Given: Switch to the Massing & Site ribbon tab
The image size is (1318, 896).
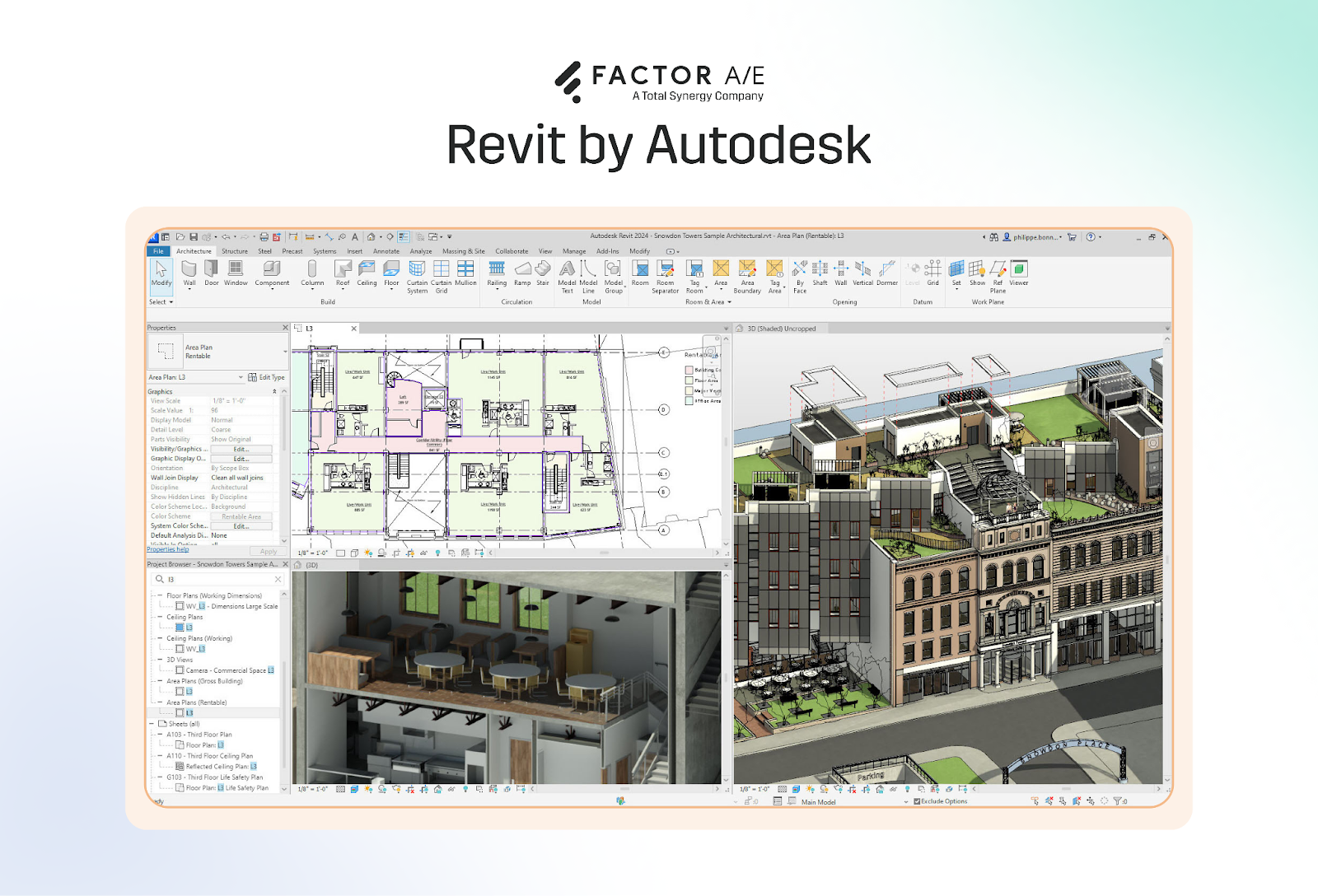Looking at the screenshot, I should tap(463, 251).
